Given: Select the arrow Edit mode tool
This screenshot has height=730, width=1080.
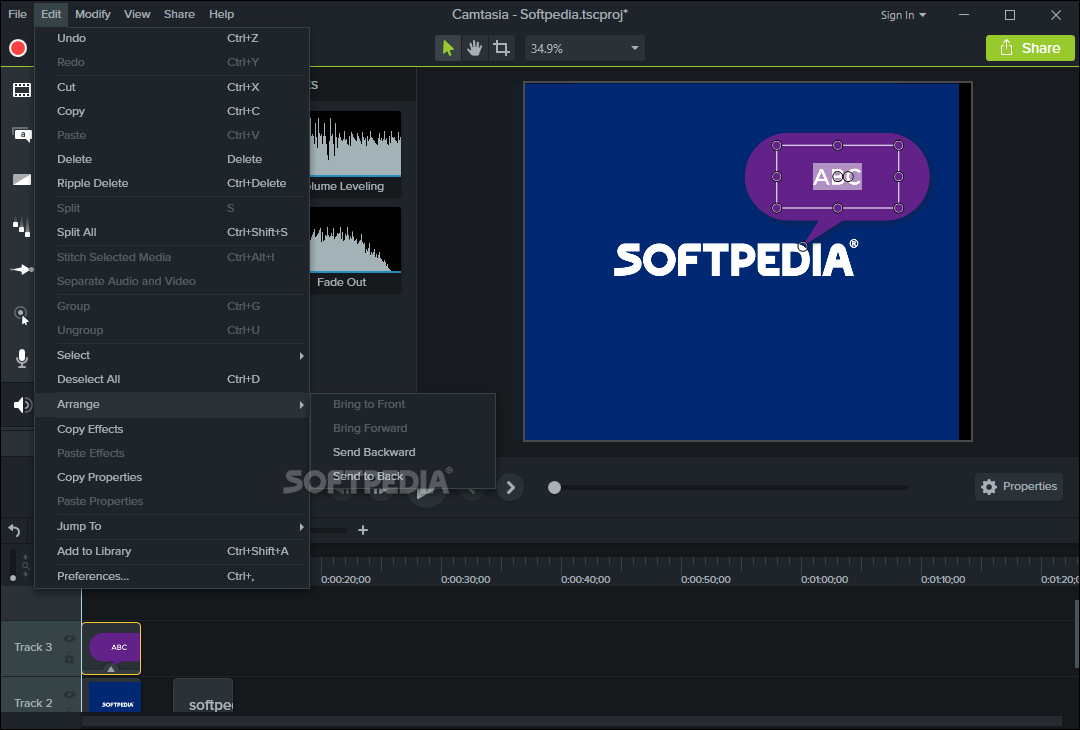Looking at the screenshot, I should point(448,48).
